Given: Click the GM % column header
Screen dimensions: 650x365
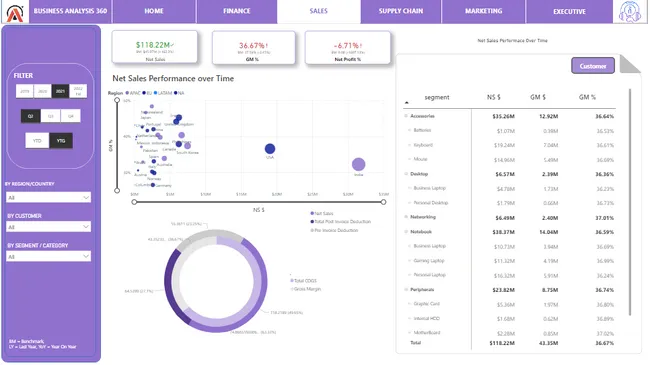Looking at the screenshot, I should pyautogui.click(x=587, y=97).
